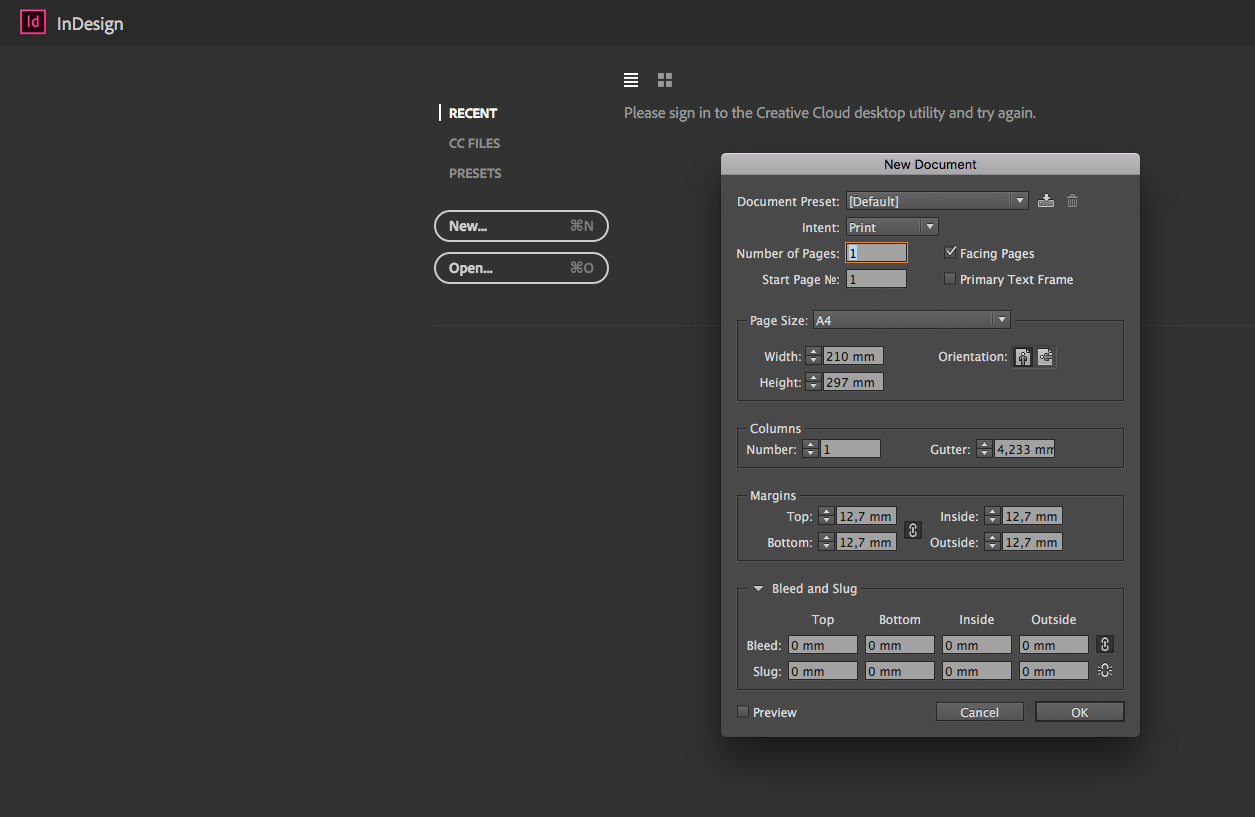Toggle the bleed chain link icon
This screenshot has height=817, width=1255.
(x=1104, y=645)
